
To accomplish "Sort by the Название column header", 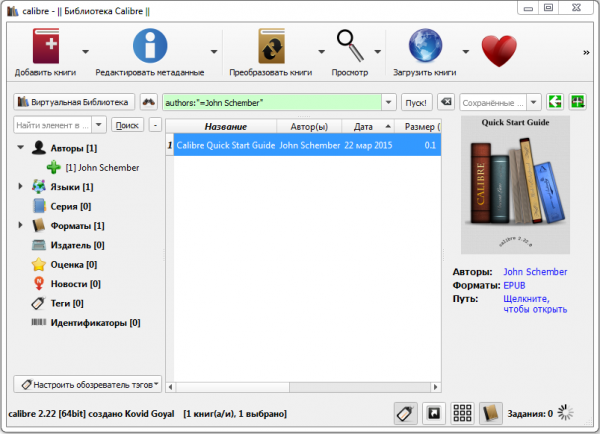I will (x=225, y=126).
